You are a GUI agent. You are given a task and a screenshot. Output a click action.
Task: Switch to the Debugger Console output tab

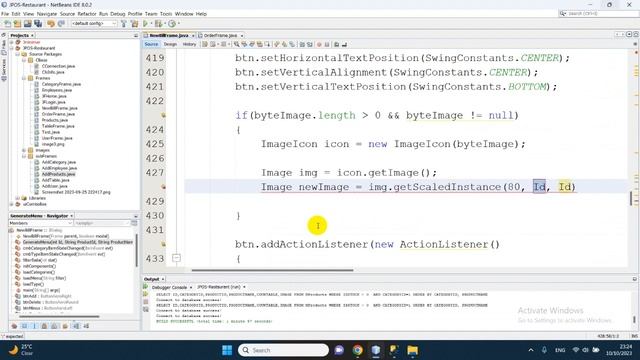[x=169, y=287]
